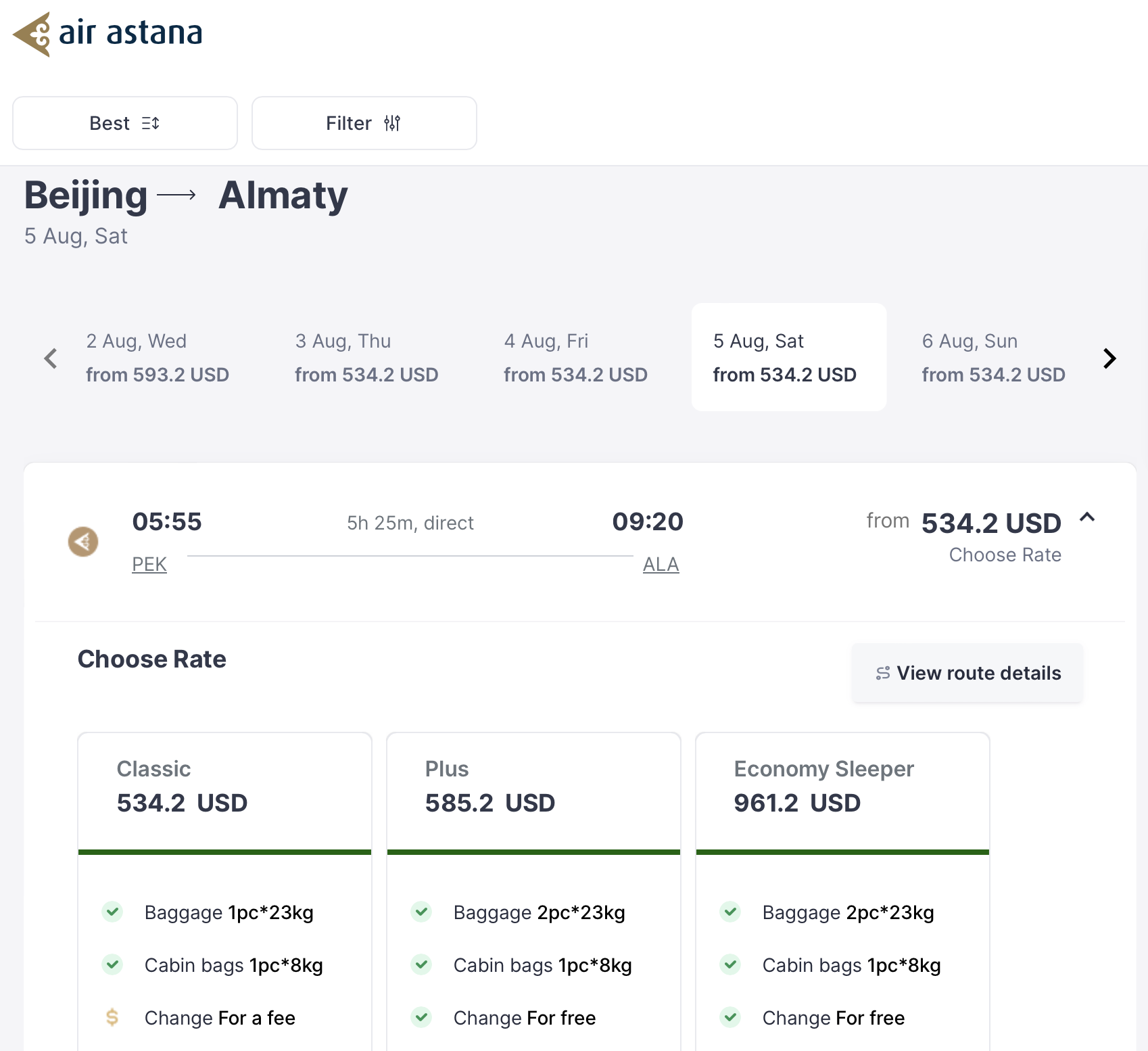Go to next dates with right arrow
The image size is (1148, 1051).
pyautogui.click(x=1109, y=358)
